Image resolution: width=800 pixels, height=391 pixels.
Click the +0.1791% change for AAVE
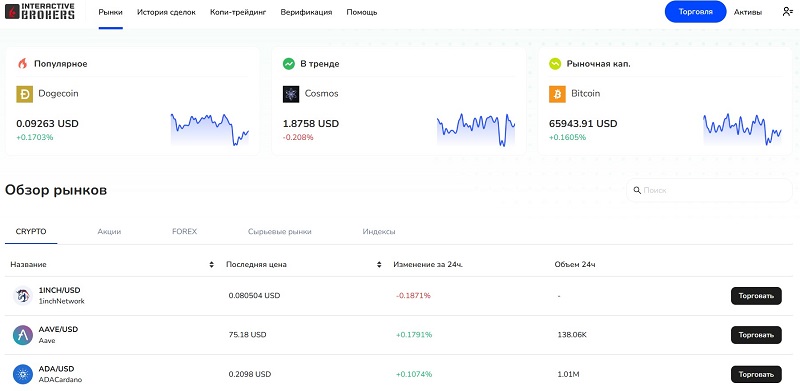(x=414, y=335)
